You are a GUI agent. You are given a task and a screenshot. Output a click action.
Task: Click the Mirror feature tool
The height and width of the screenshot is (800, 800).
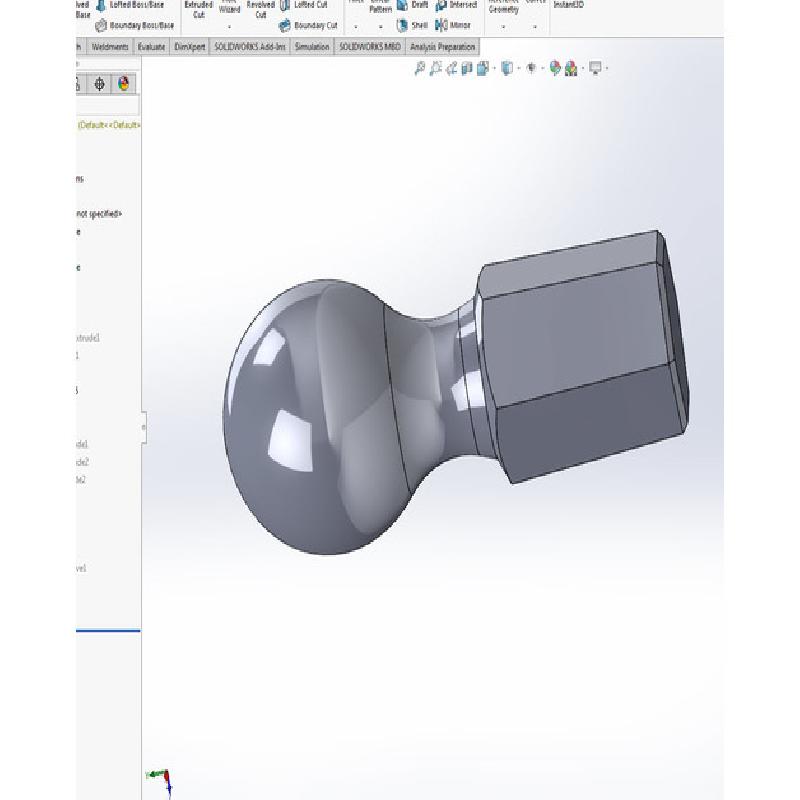454,25
